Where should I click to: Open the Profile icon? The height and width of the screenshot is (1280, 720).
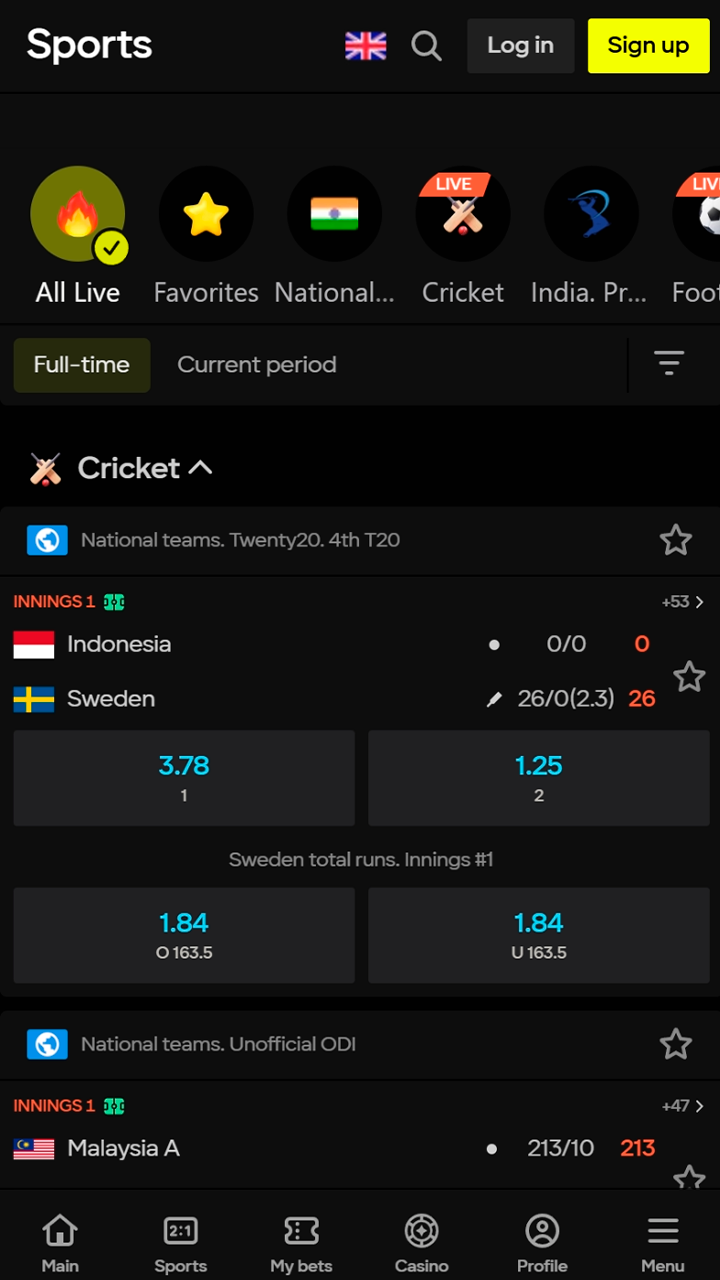(541, 1231)
